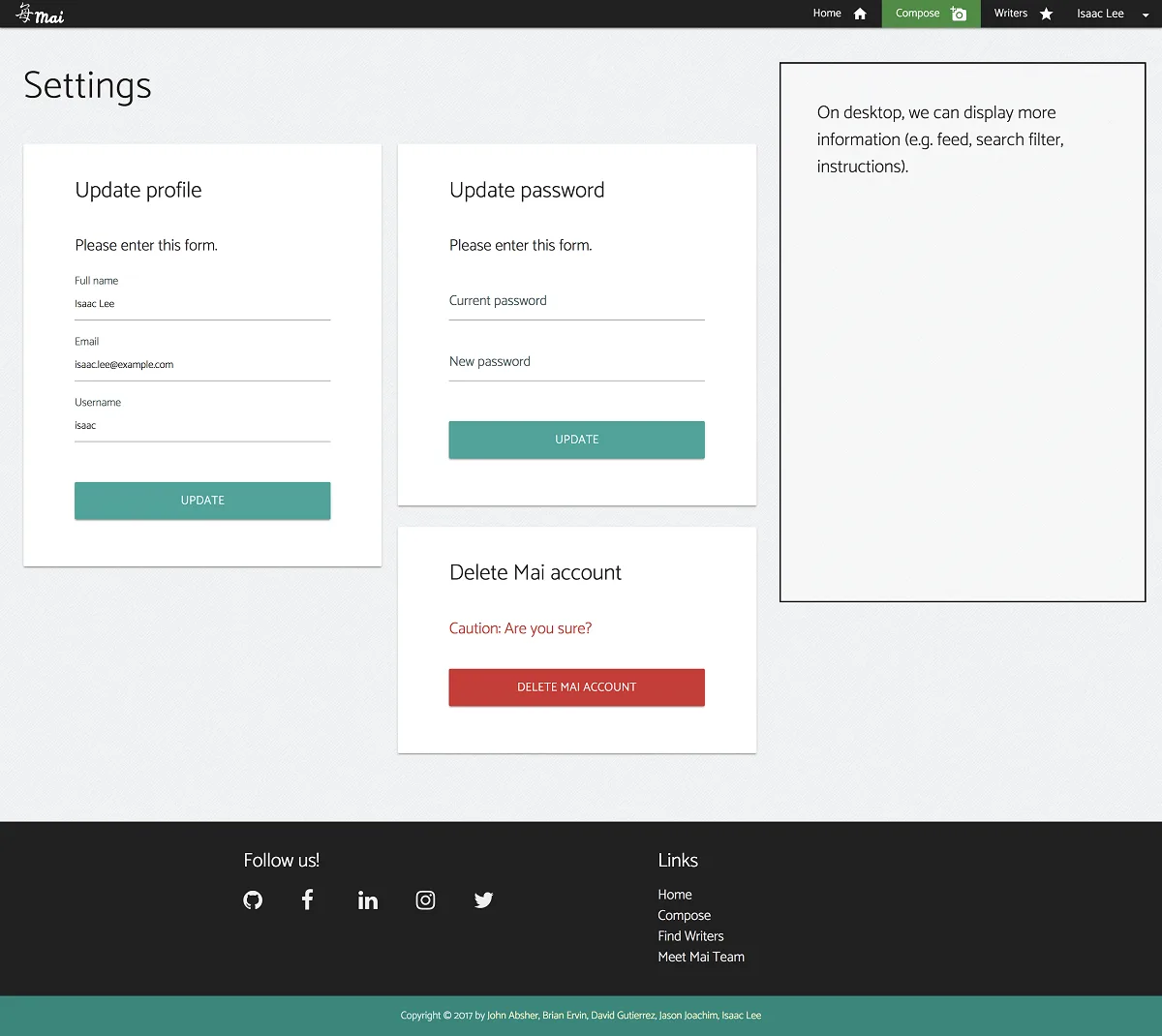This screenshot has width=1162, height=1036.
Task: Click the Isaac Lee user menu label
Action: pyautogui.click(x=1100, y=14)
